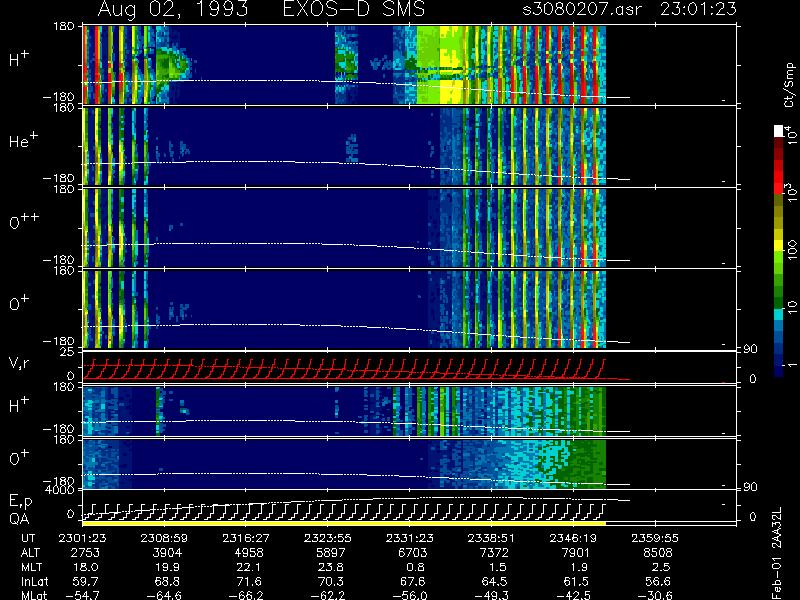Select the altitude value "7901"
Viewport: 800px width, 600px height.
tap(576, 553)
